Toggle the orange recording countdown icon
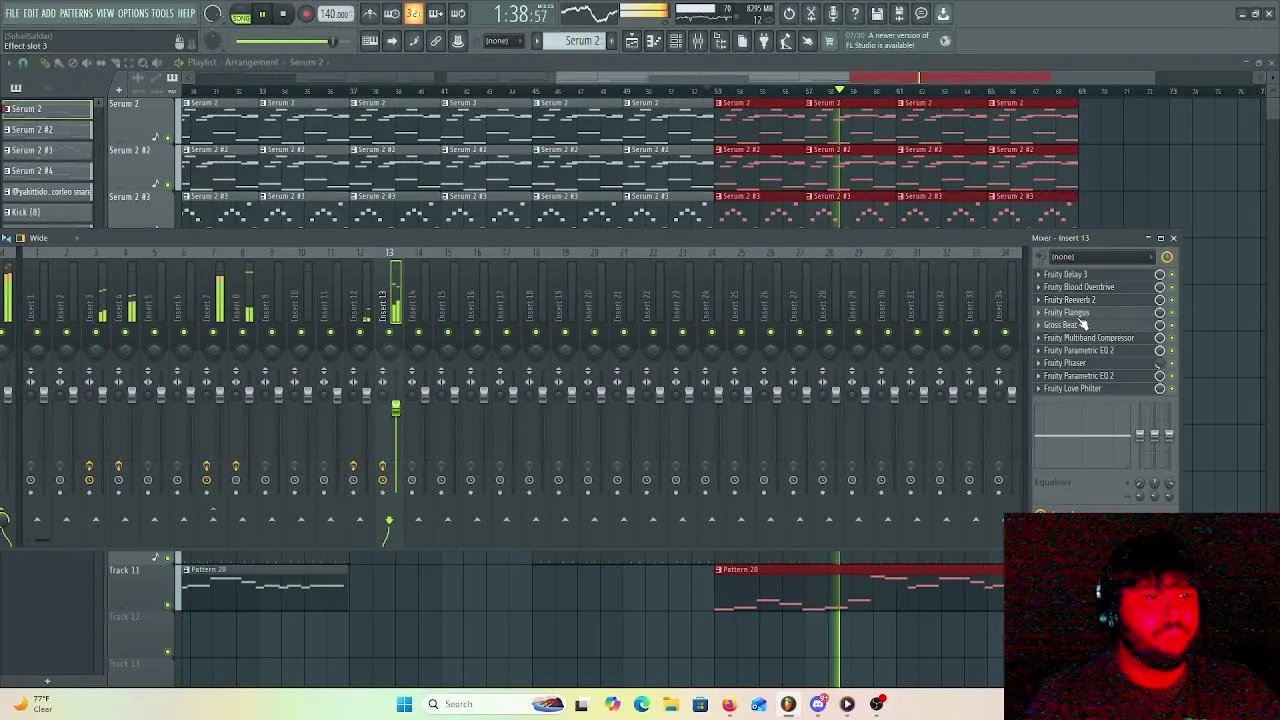 (x=413, y=14)
